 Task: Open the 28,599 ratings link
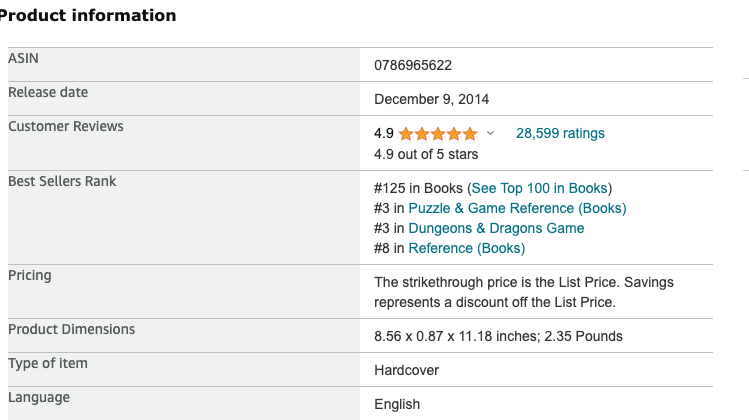tap(560, 133)
